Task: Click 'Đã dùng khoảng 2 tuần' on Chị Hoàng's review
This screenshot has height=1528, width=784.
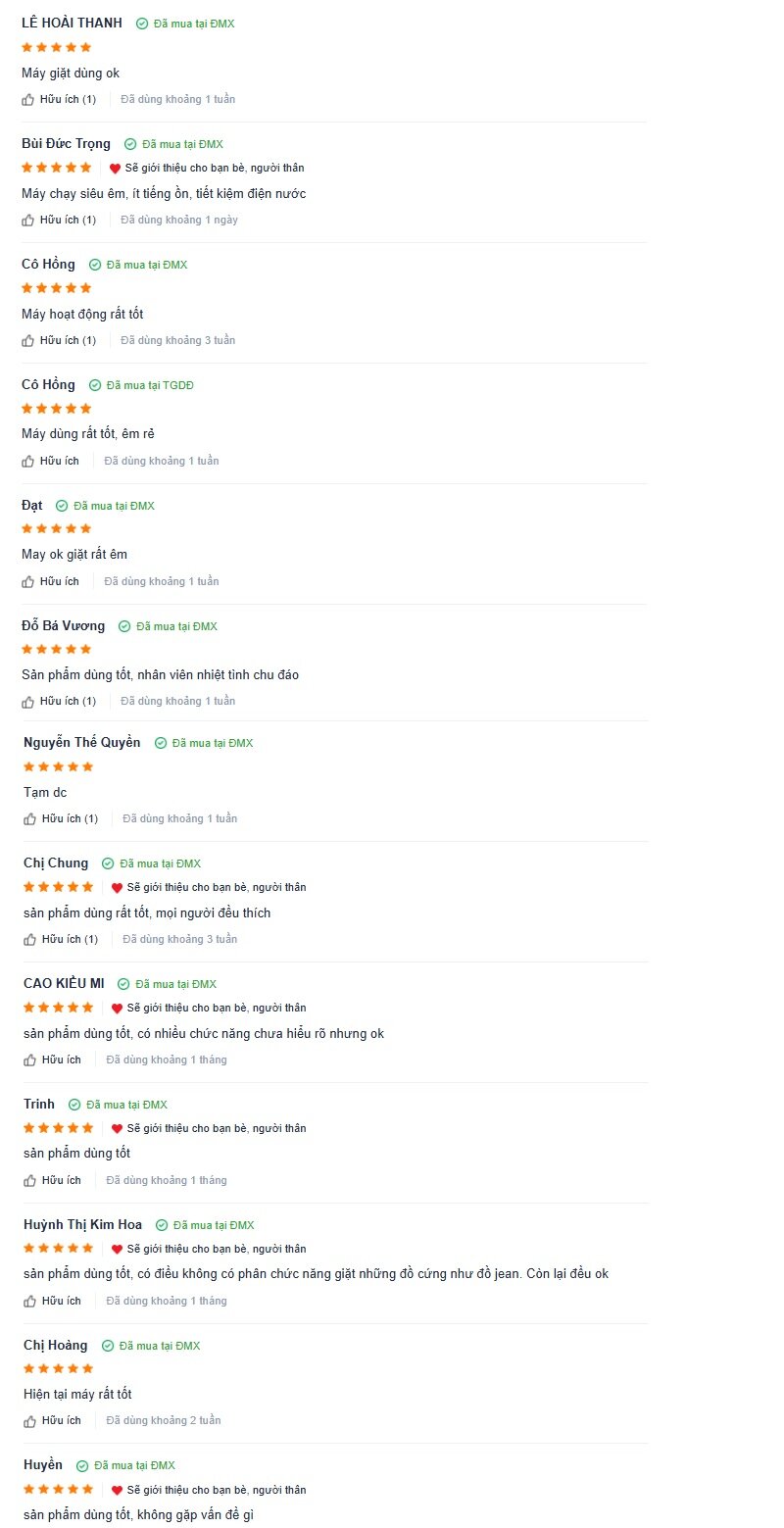Action: (164, 1420)
